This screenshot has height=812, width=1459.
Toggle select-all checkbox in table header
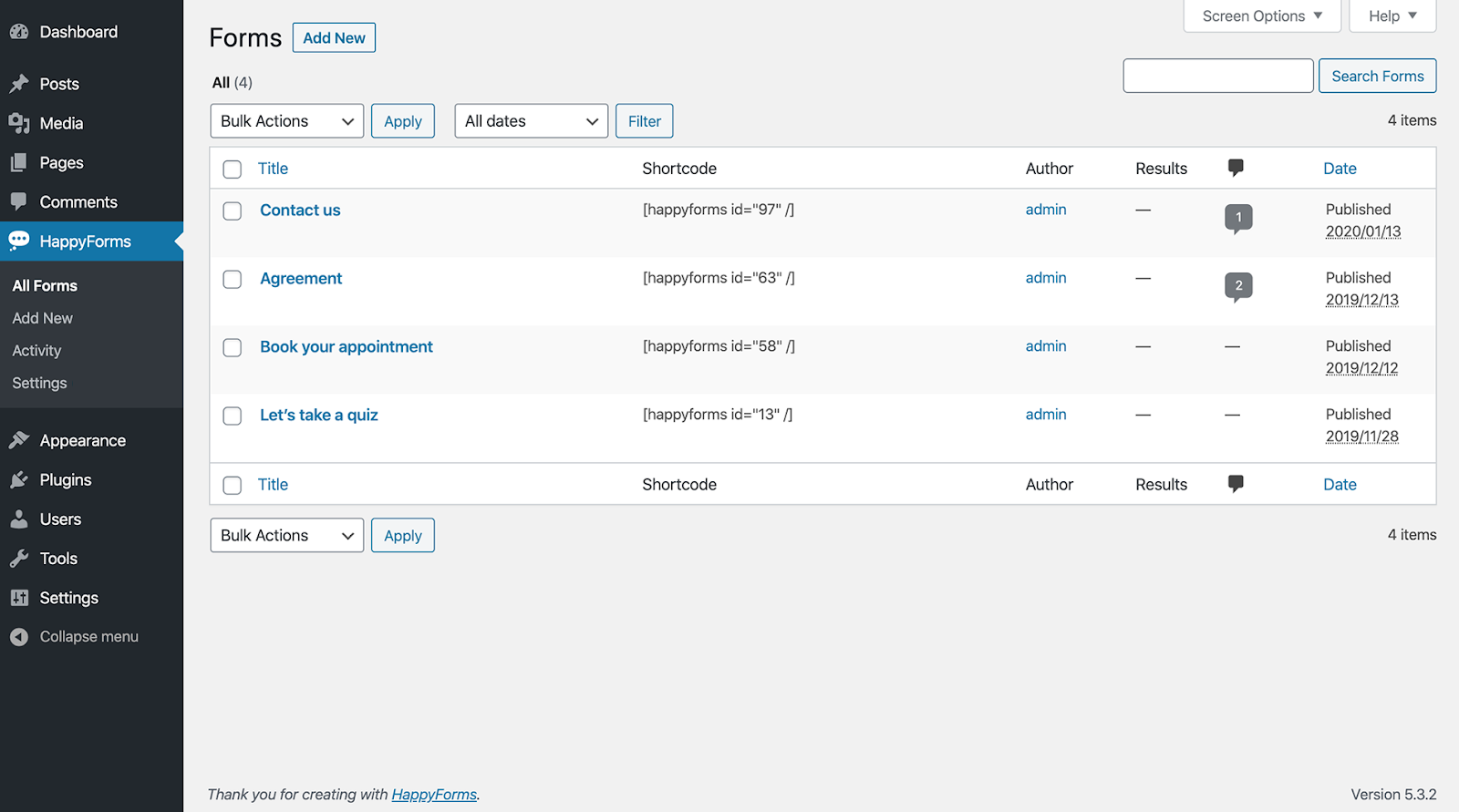click(233, 170)
